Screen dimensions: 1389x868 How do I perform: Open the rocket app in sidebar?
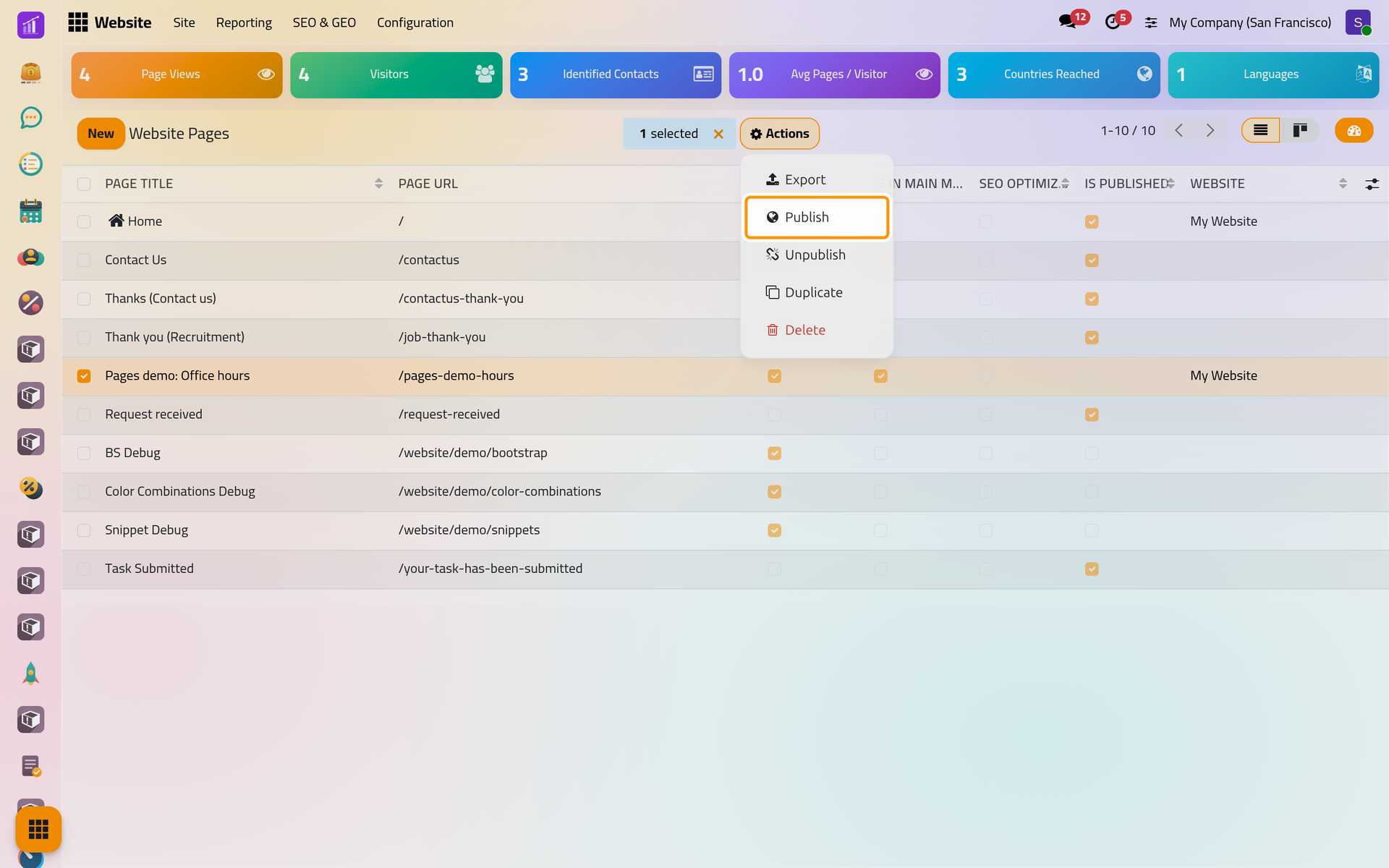tap(30, 673)
